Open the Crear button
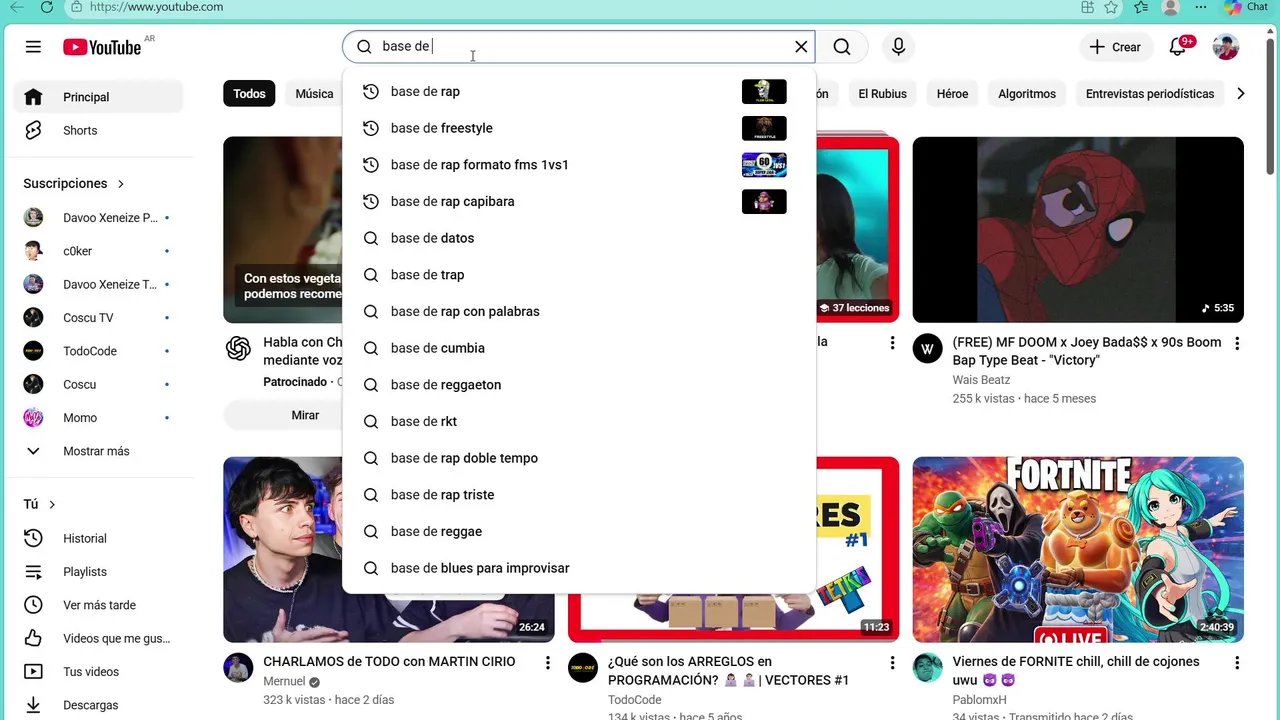This screenshot has height=720, width=1280. [1115, 47]
